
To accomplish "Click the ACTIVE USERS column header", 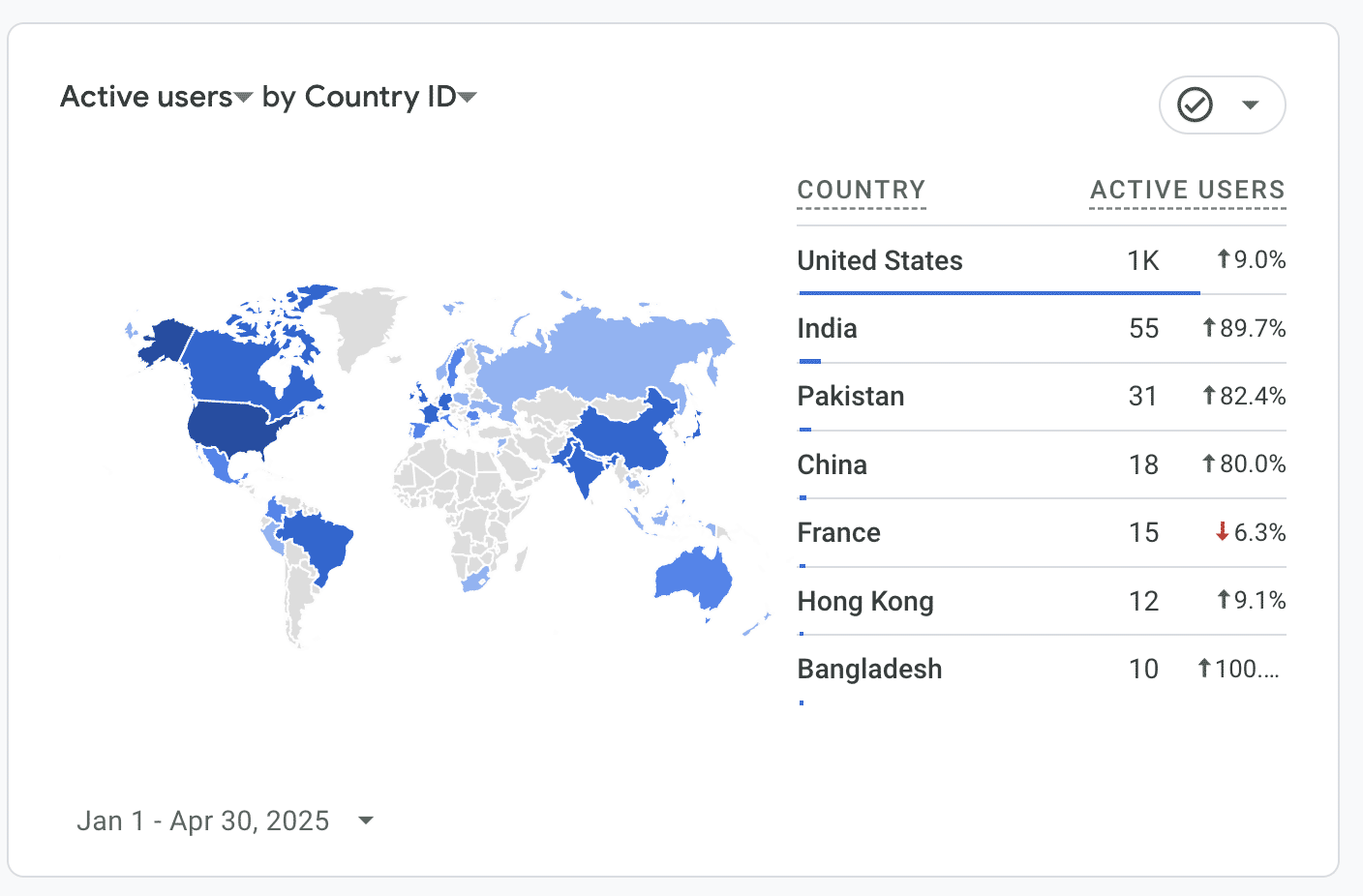I will [1187, 190].
